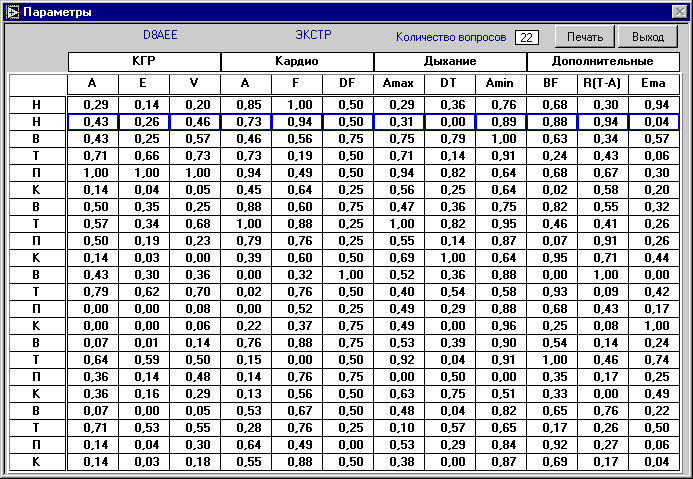Click the Amax column header
This screenshot has width=693, height=479.
[x=399, y=84]
